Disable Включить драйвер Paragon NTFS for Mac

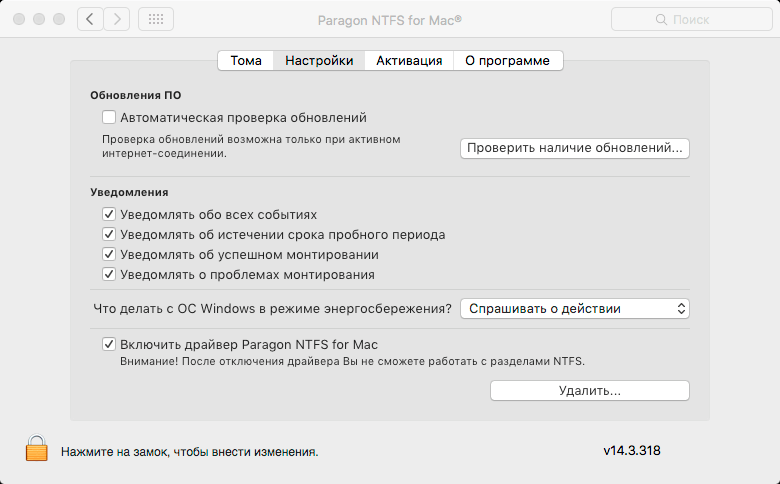tap(109, 344)
